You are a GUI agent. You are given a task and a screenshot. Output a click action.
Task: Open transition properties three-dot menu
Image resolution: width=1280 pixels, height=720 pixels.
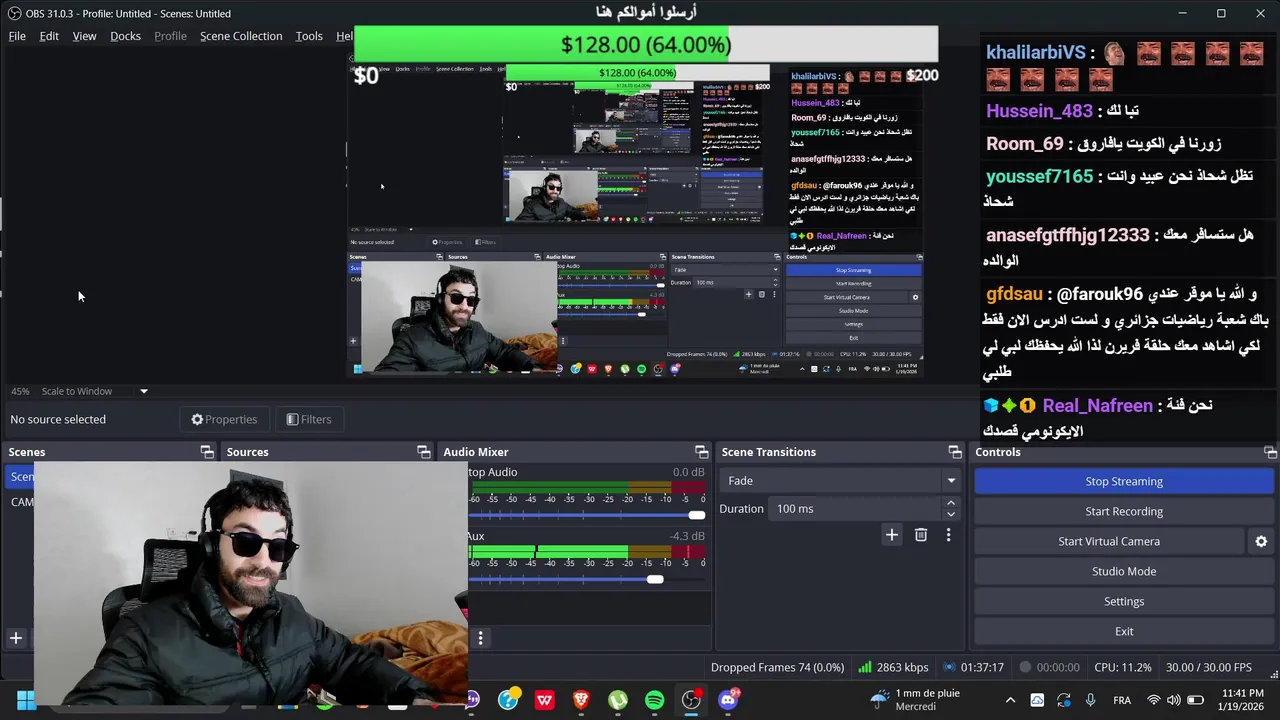tap(948, 535)
